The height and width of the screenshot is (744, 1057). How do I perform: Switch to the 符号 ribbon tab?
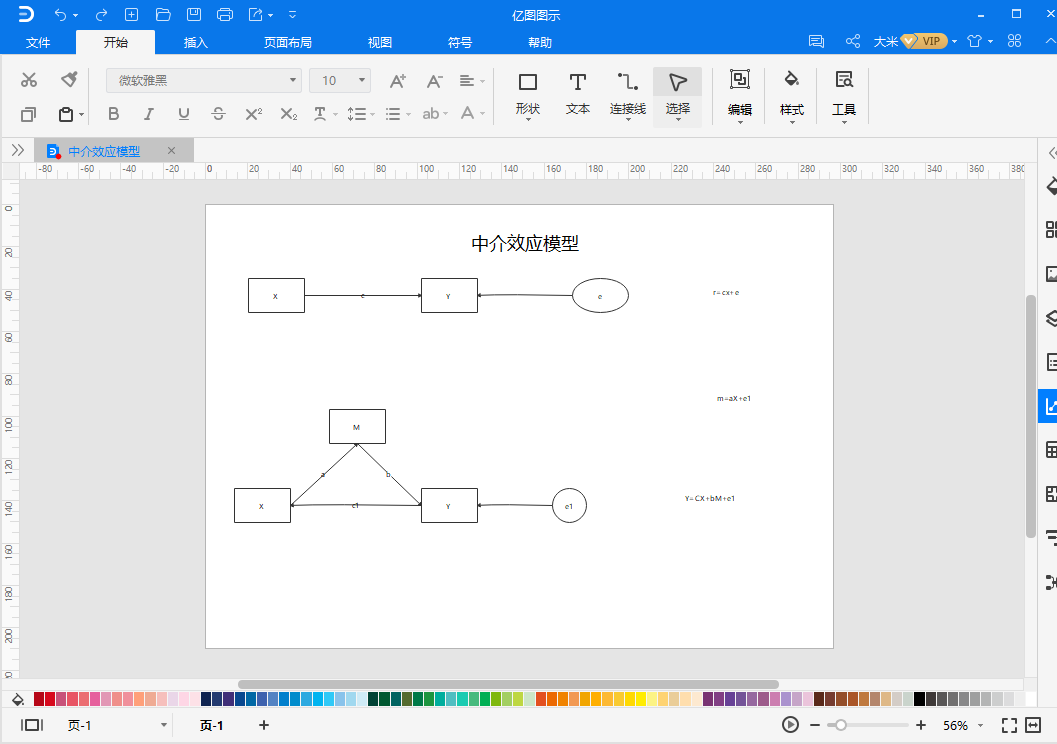[460, 42]
